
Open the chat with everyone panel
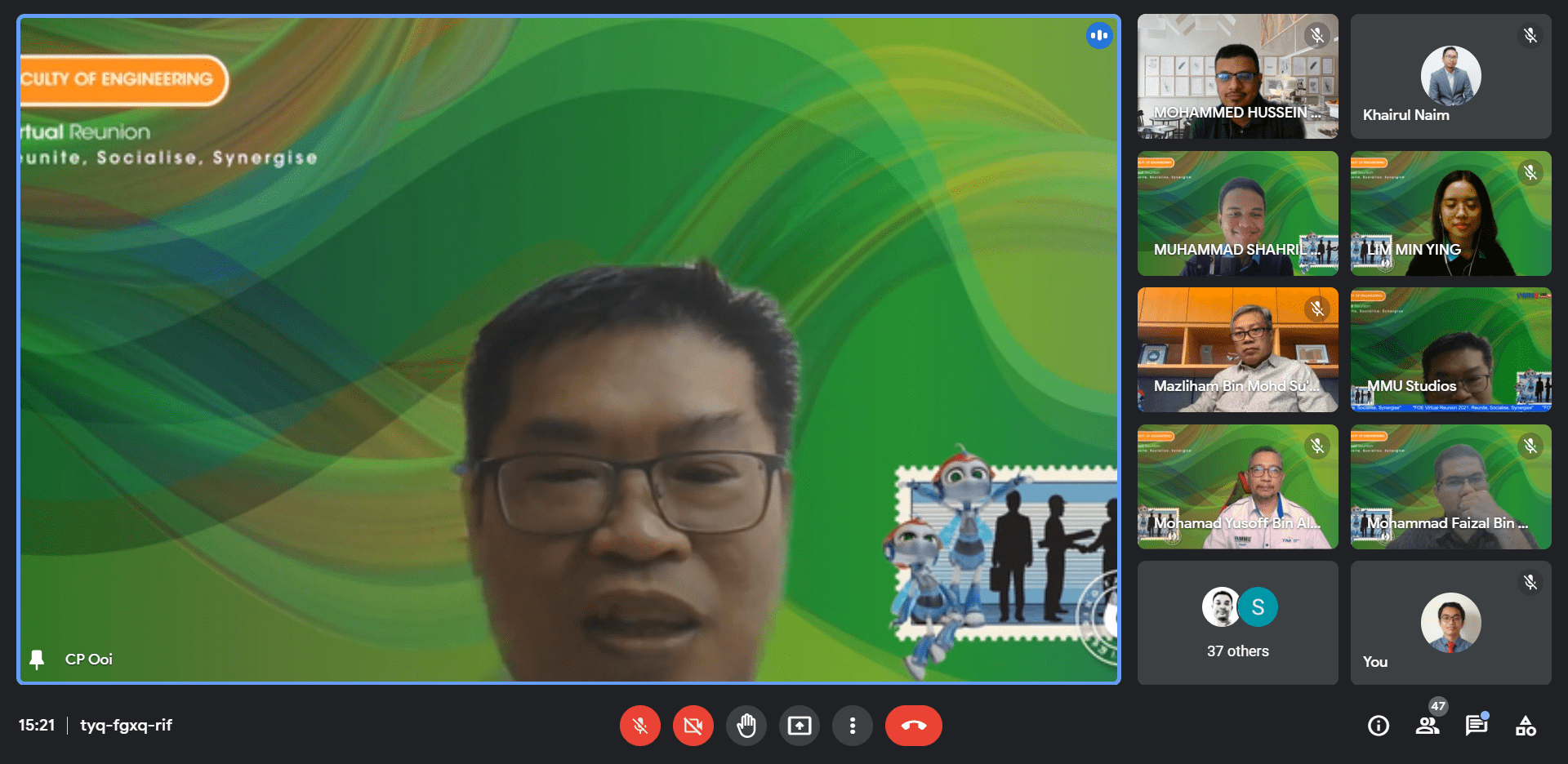pos(1477,726)
